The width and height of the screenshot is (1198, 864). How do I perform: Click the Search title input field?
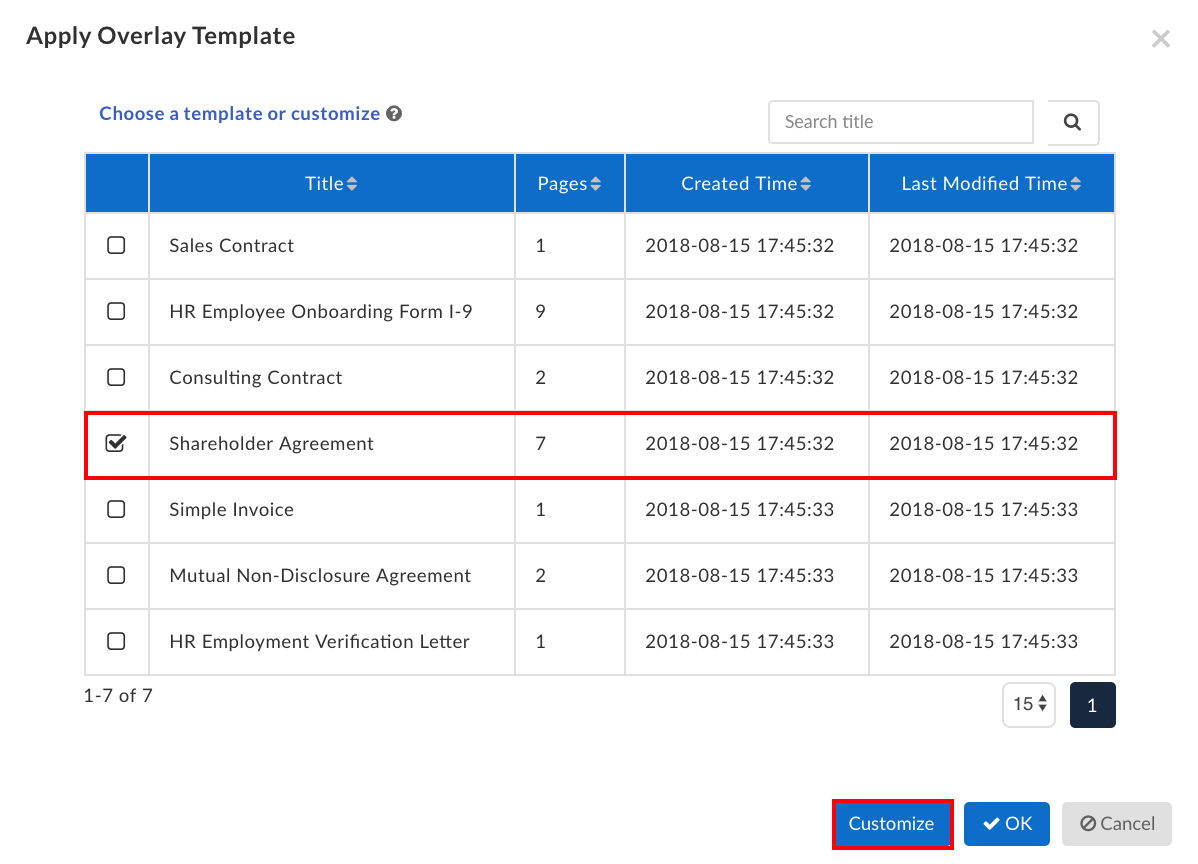901,122
